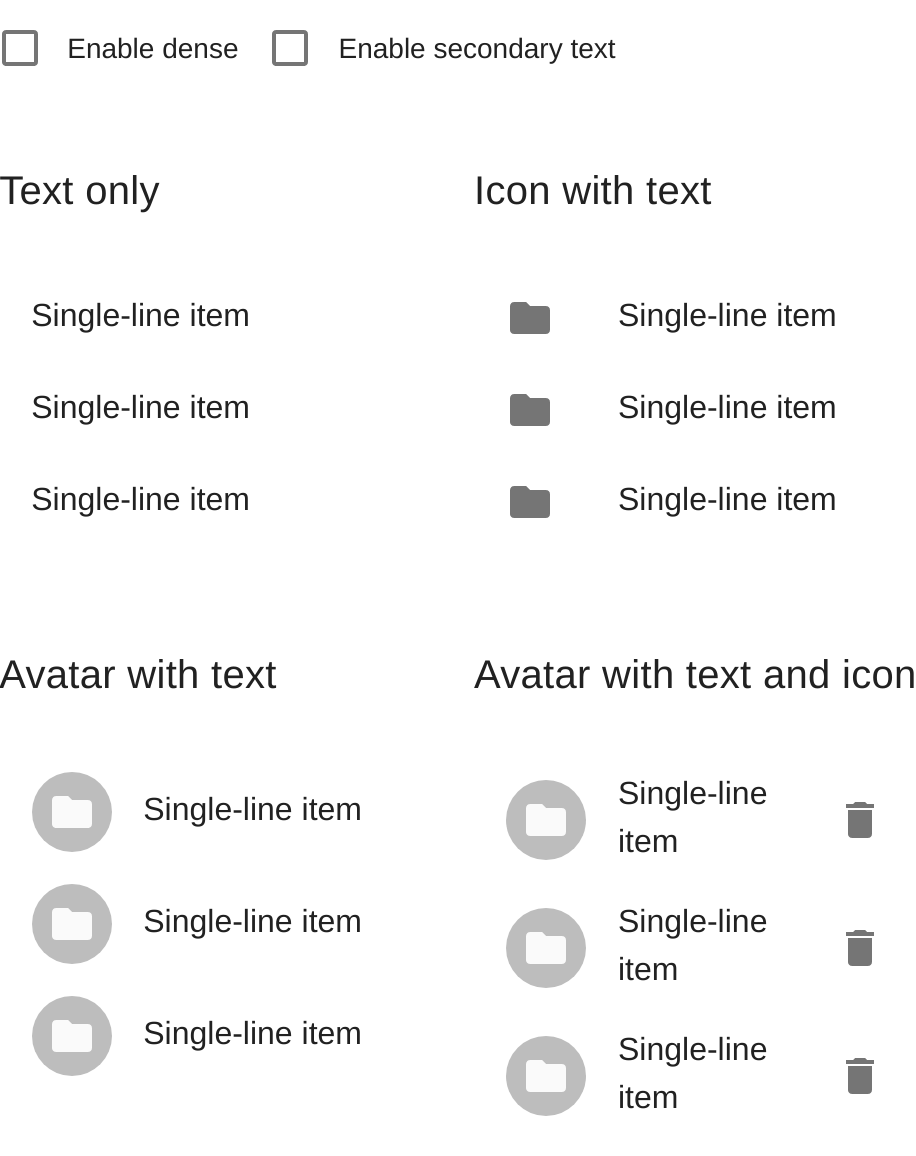This screenshot has height=1156, width=916.
Task: Select the folder icon in second Icon with text row
Action: pyautogui.click(x=529, y=409)
